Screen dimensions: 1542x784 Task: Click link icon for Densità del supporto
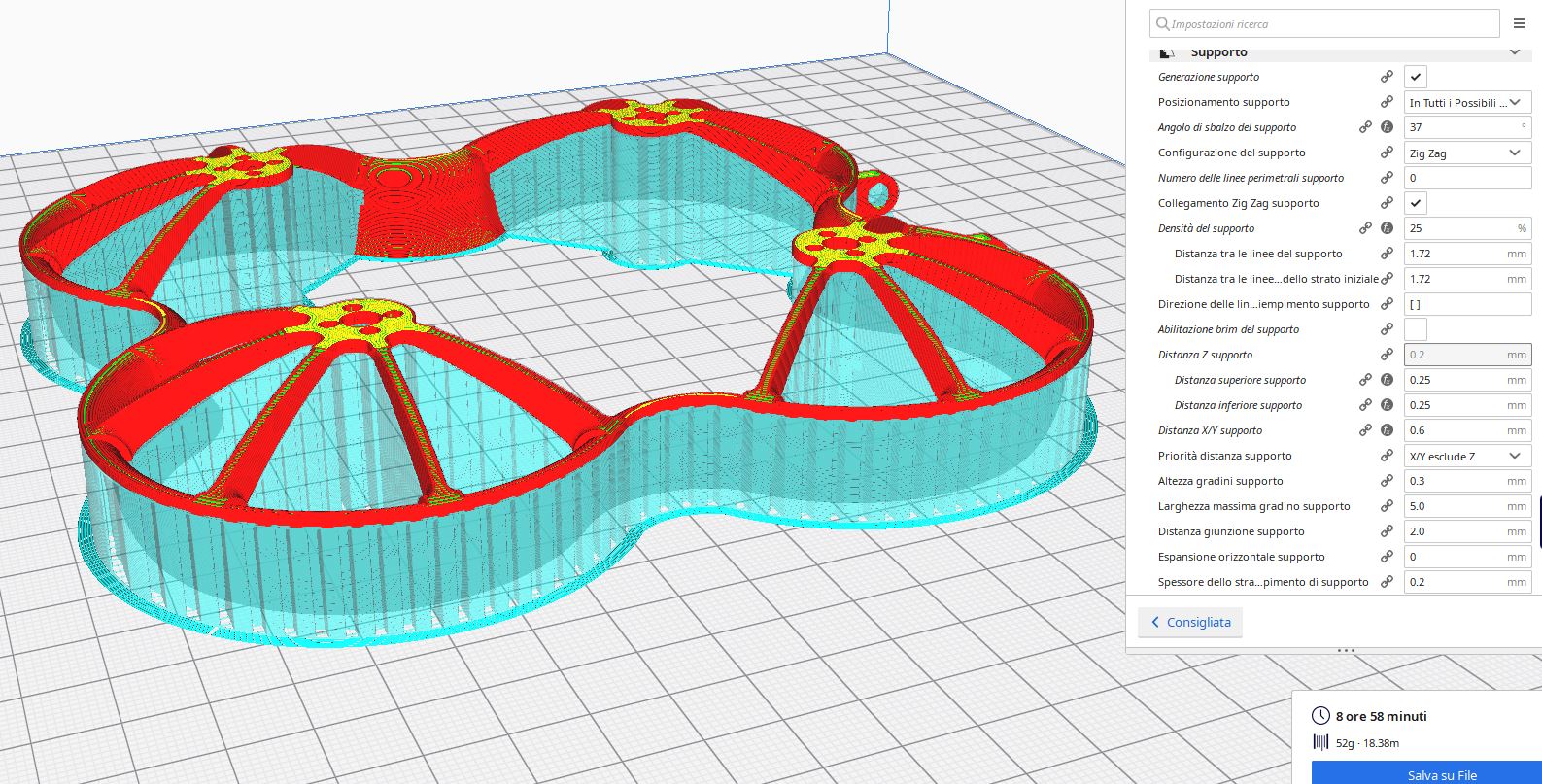click(1366, 228)
